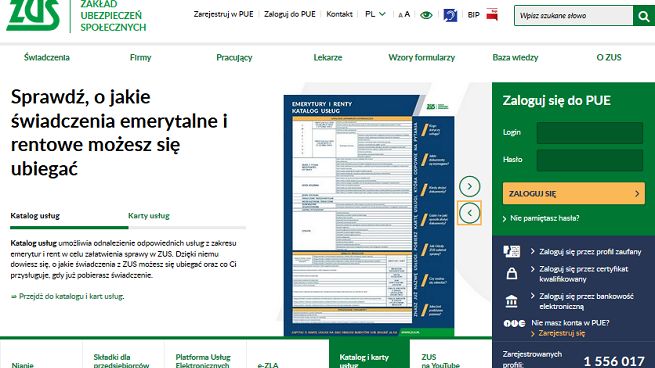Open the PL language dropdown
Image resolution: width=655 pixels, height=368 pixels.
pyautogui.click(x=375, y=14)
